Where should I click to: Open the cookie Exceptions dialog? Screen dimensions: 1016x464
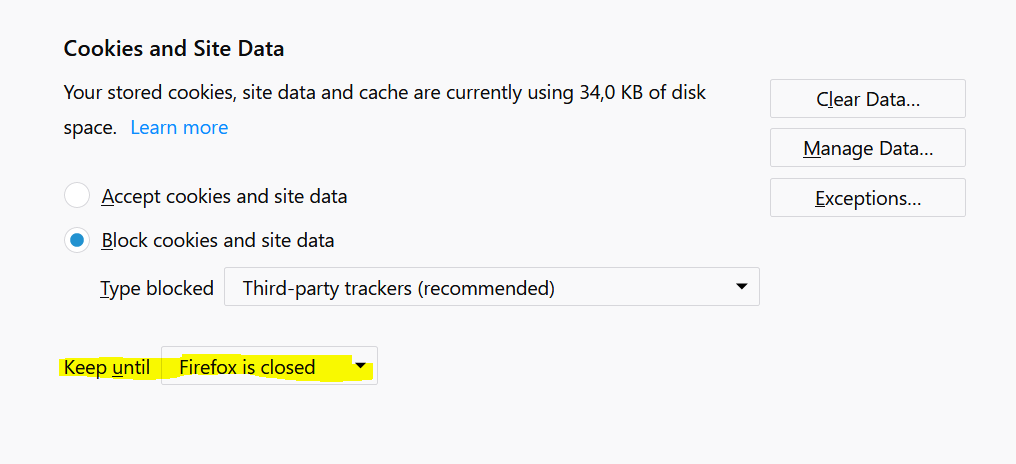867,198
